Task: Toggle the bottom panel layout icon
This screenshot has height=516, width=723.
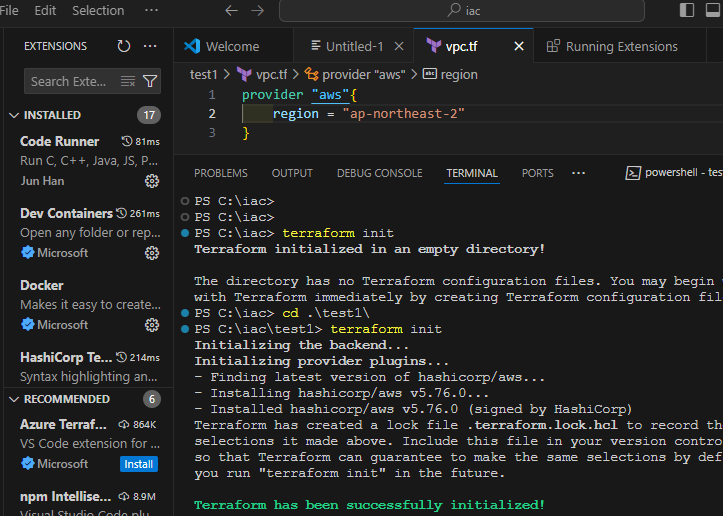Action: (713, 10)
